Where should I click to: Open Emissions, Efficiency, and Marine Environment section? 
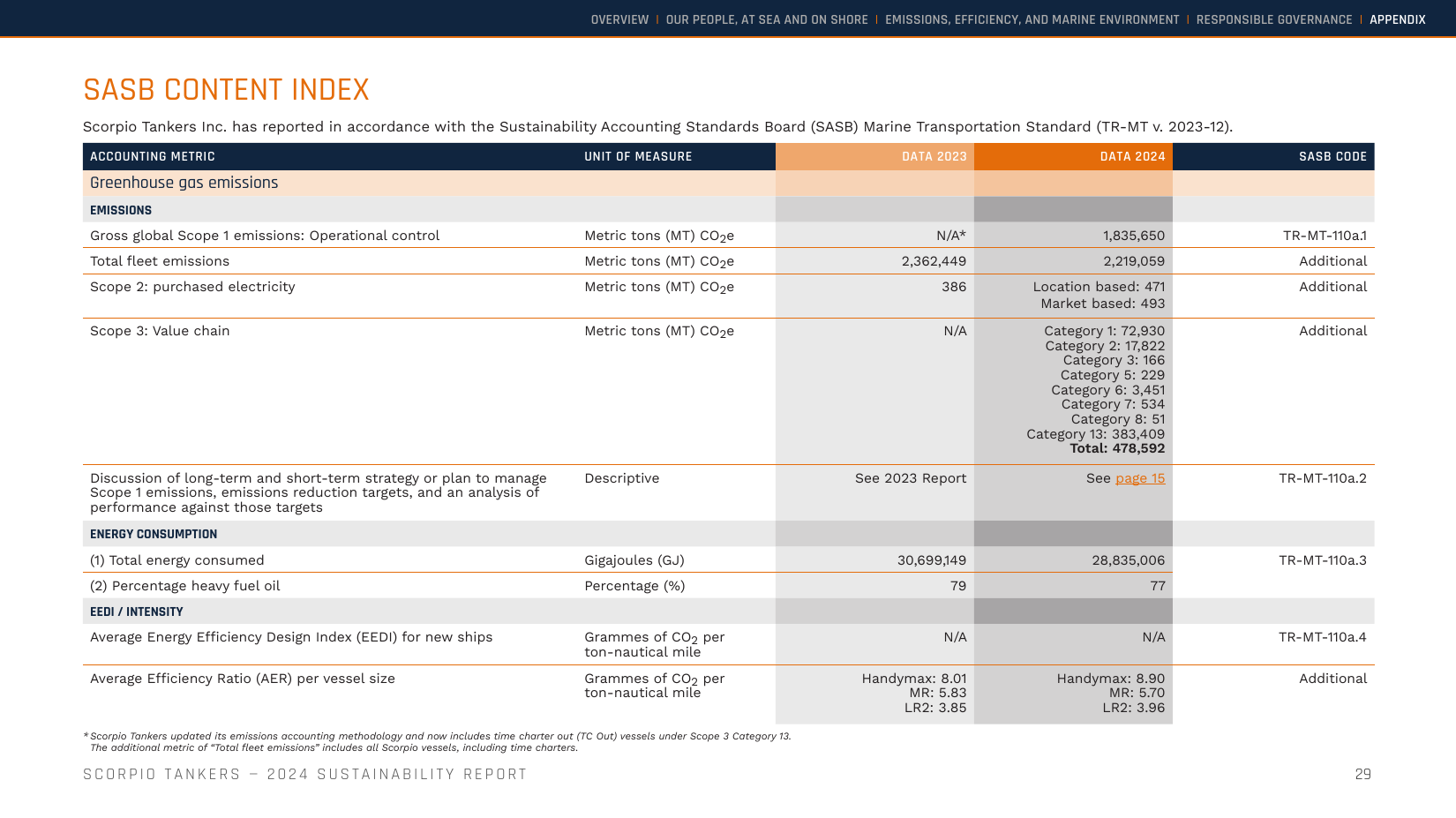click(x=1032, y=19)
